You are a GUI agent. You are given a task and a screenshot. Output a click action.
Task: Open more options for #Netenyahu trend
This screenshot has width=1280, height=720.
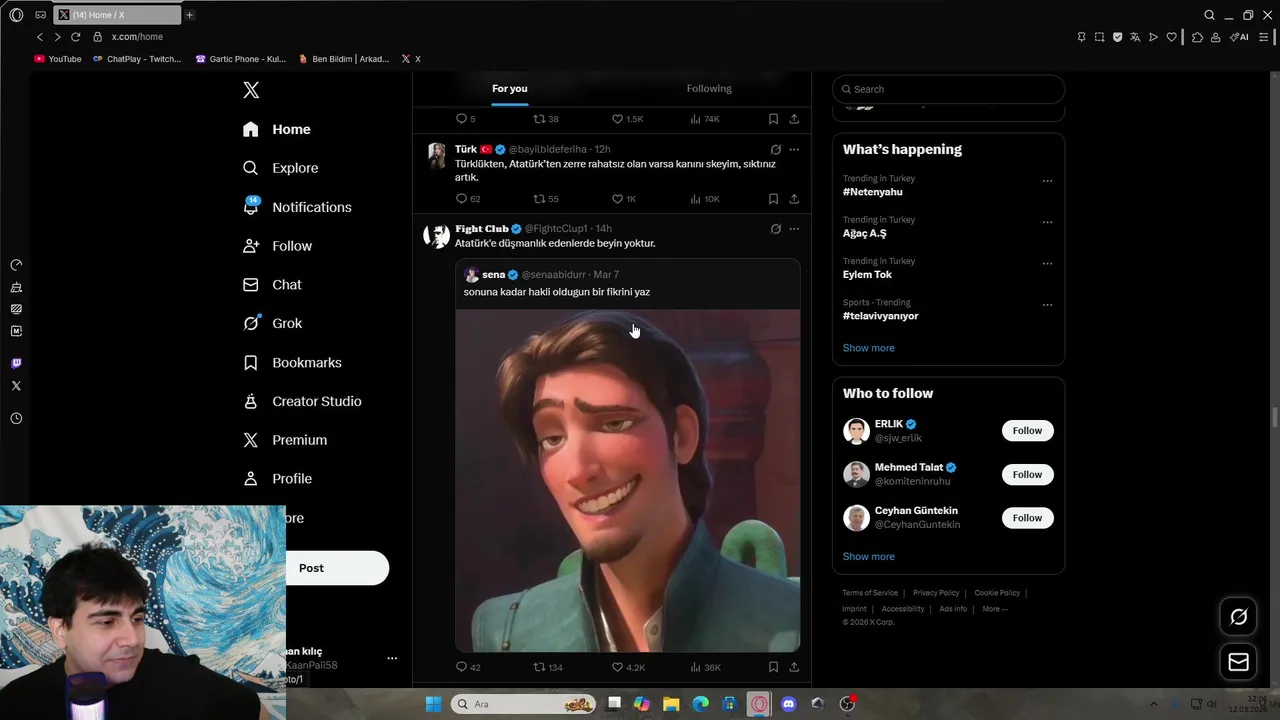(x=1047, y=181)
